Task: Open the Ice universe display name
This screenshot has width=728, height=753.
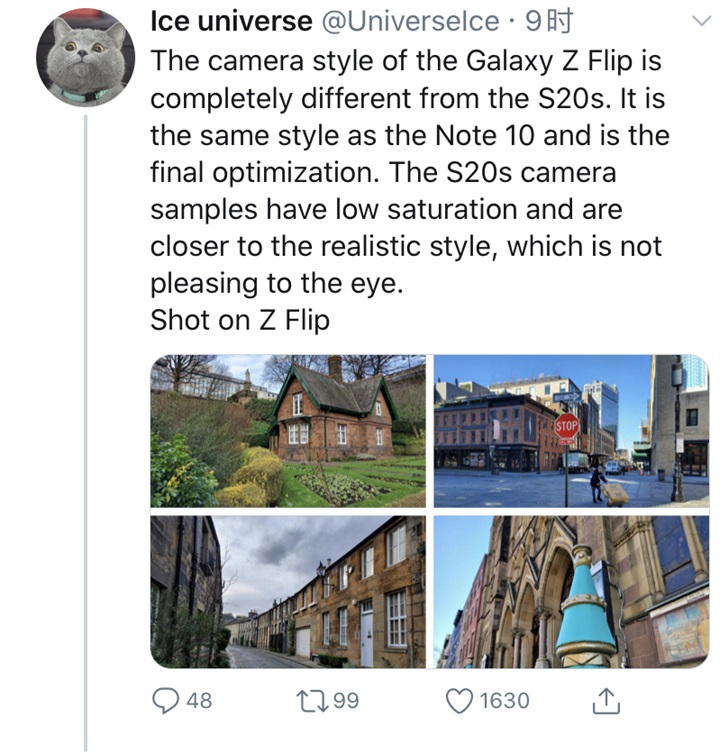Action: tap(231, 21)
